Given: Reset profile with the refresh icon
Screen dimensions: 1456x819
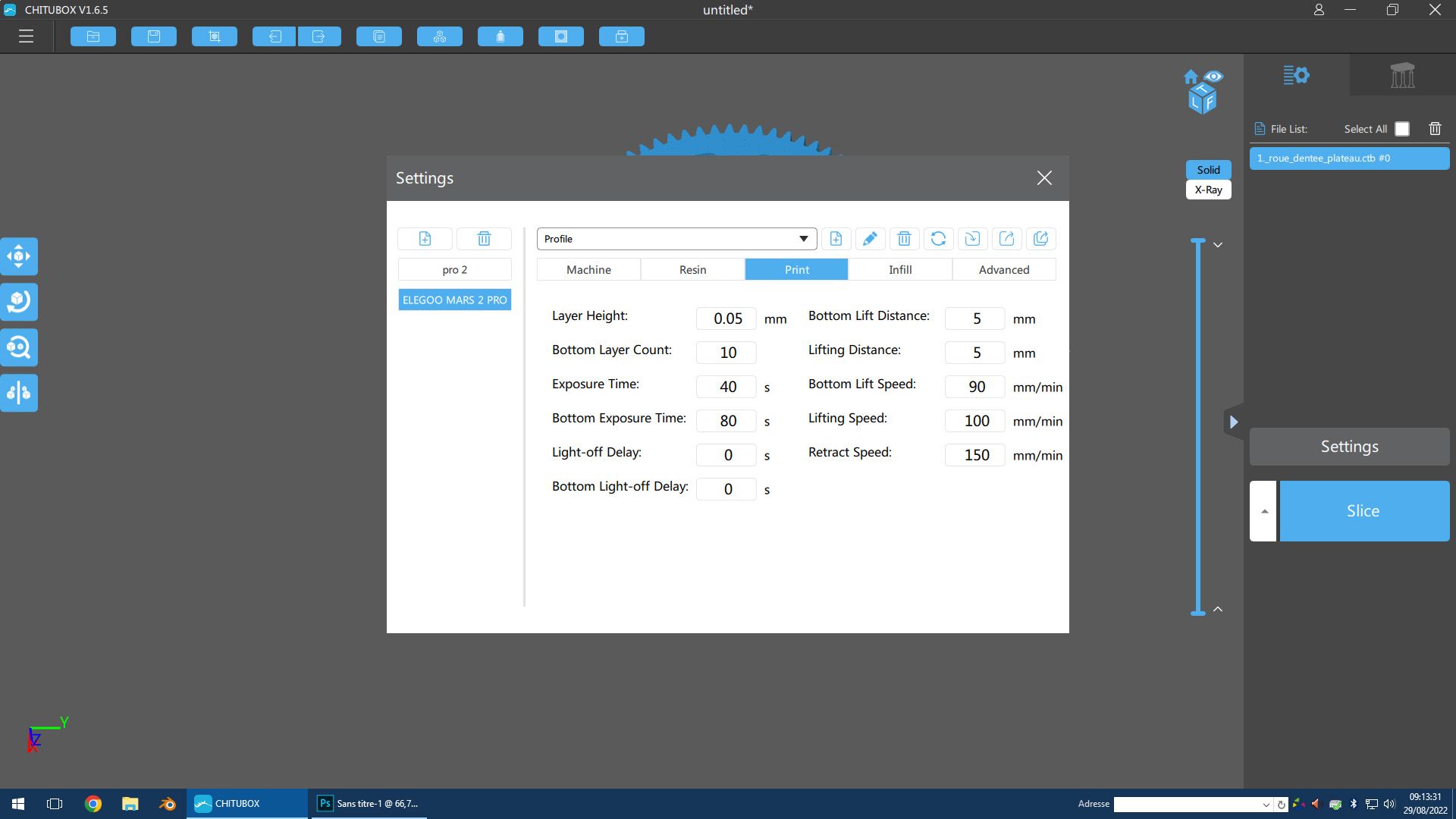Looking at the screenshot, I should [x=938, y=239].
